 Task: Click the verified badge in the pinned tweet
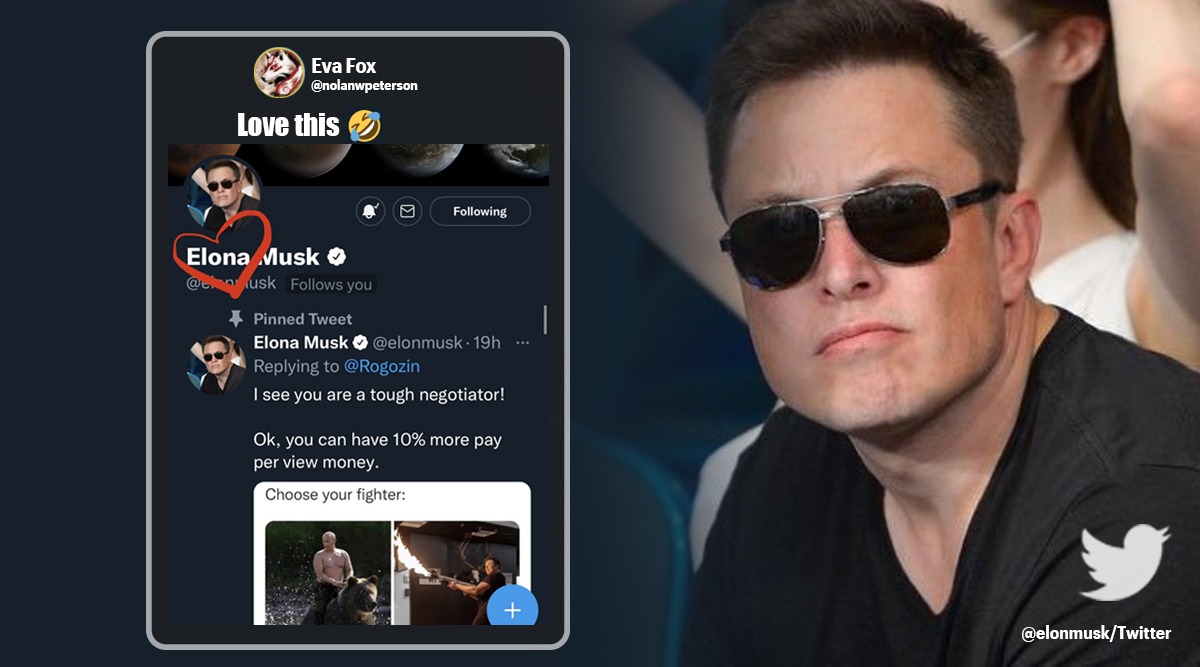point(359,343)
